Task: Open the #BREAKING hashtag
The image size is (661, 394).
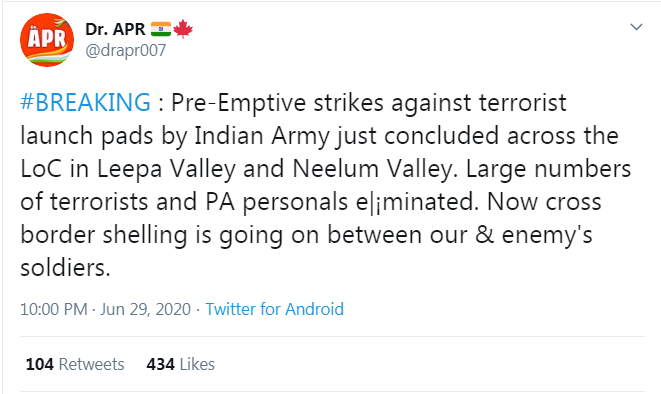Action: coord(85,102)
